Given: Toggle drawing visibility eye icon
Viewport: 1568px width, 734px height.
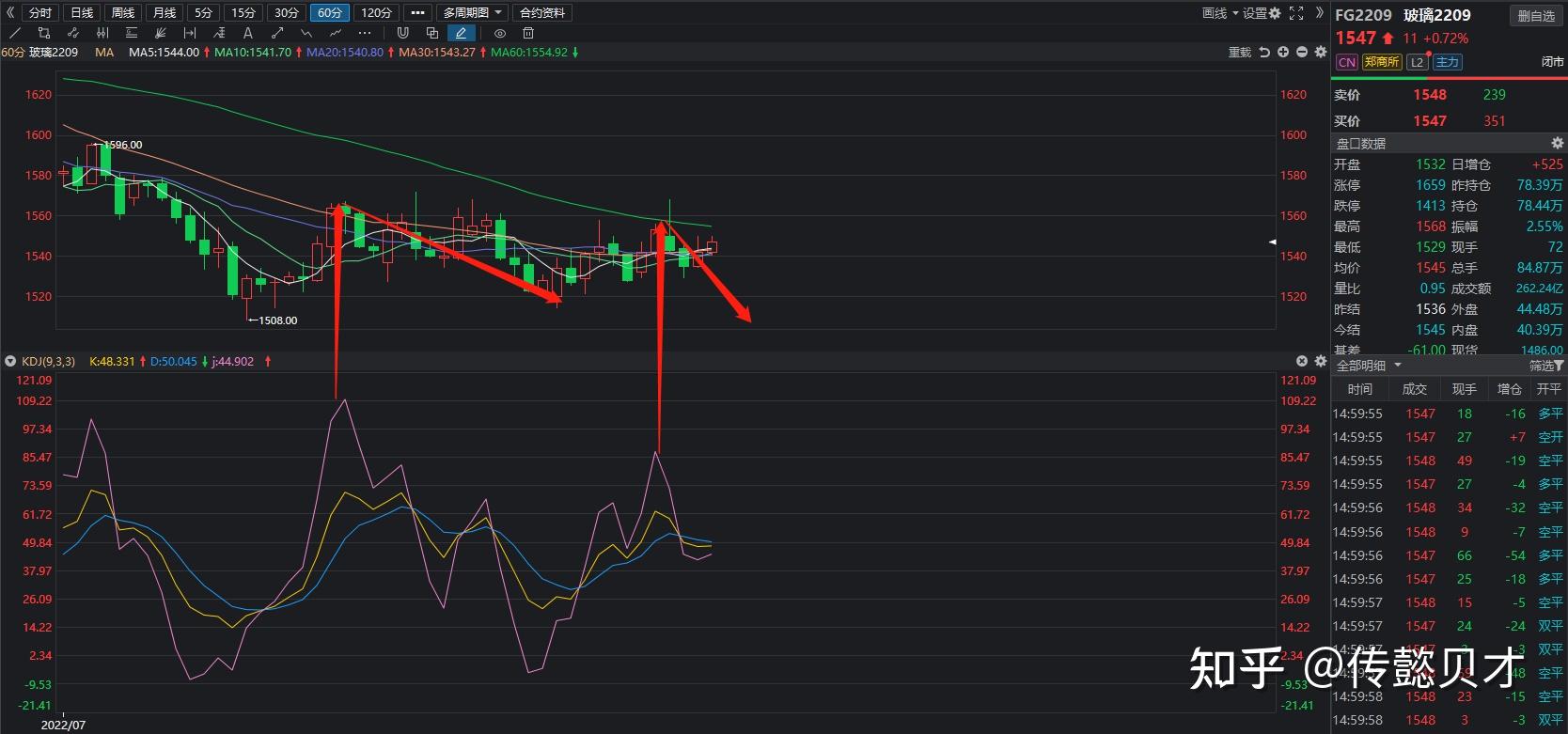Looking at the screenshot, I should [x=500, y=33].
